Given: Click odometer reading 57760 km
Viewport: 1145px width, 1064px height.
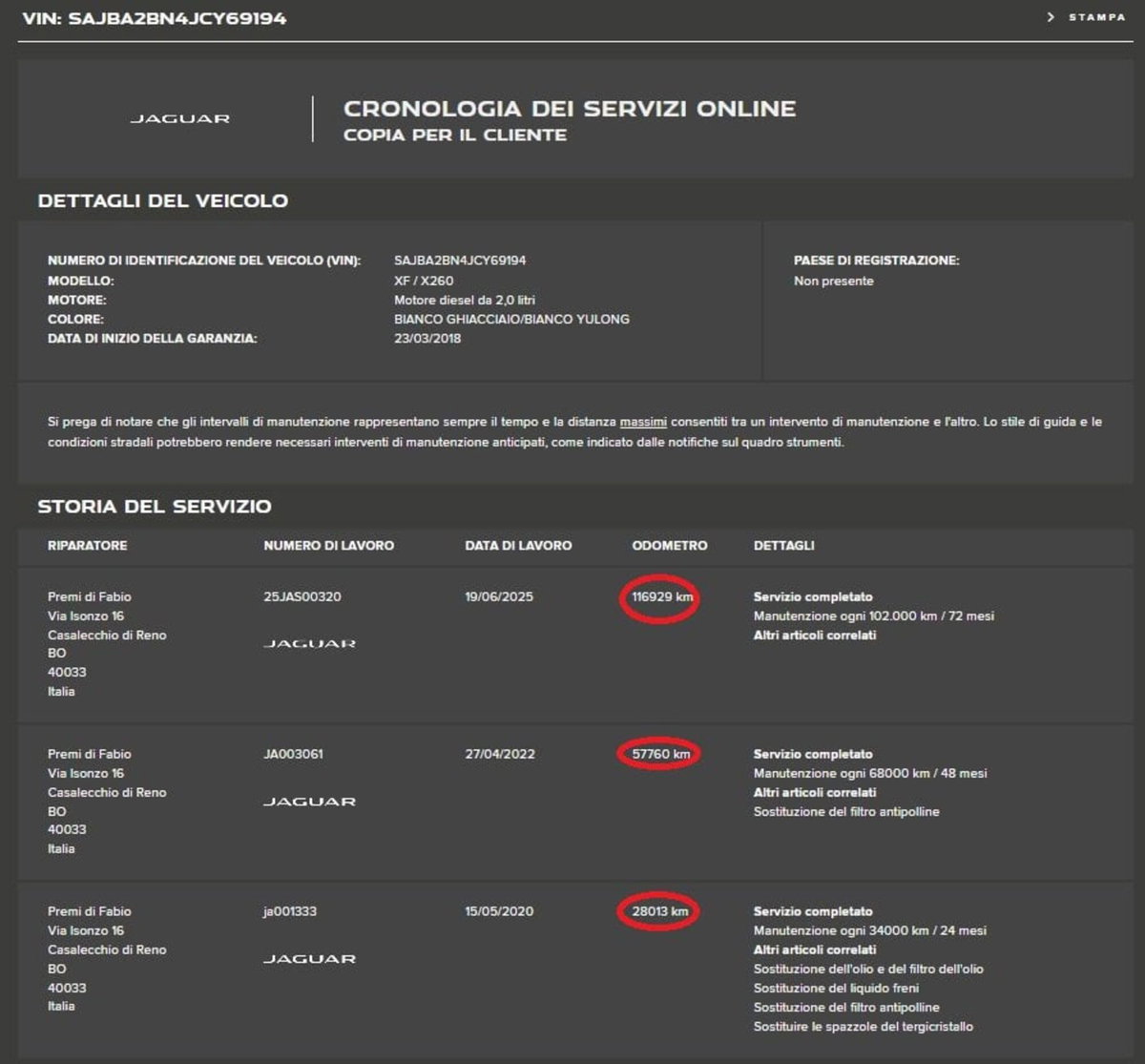Looking at the screenshot, I should coord(660,755).
